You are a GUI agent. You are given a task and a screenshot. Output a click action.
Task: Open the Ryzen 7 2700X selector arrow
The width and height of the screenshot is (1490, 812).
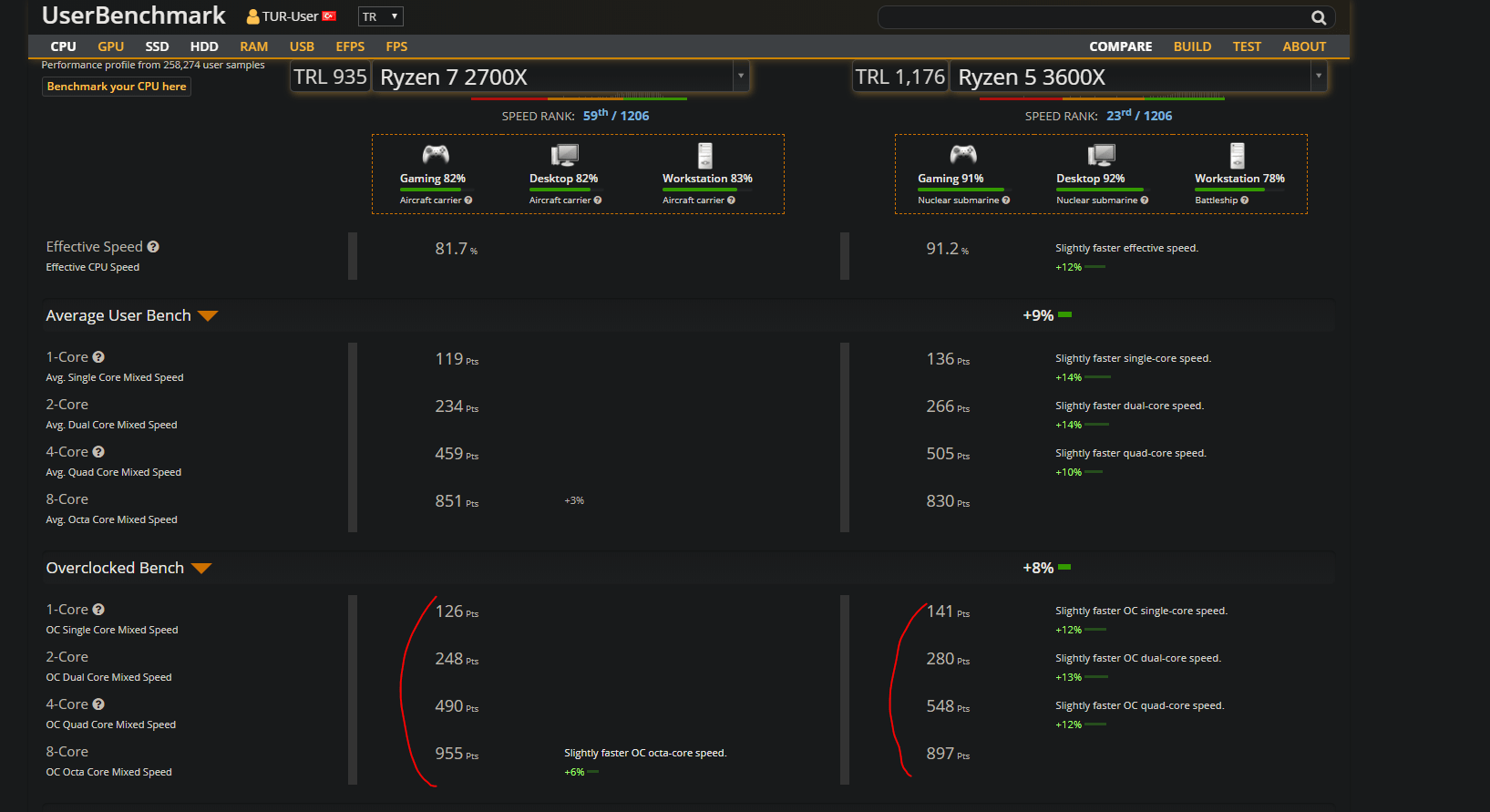[x=741, y=77]
